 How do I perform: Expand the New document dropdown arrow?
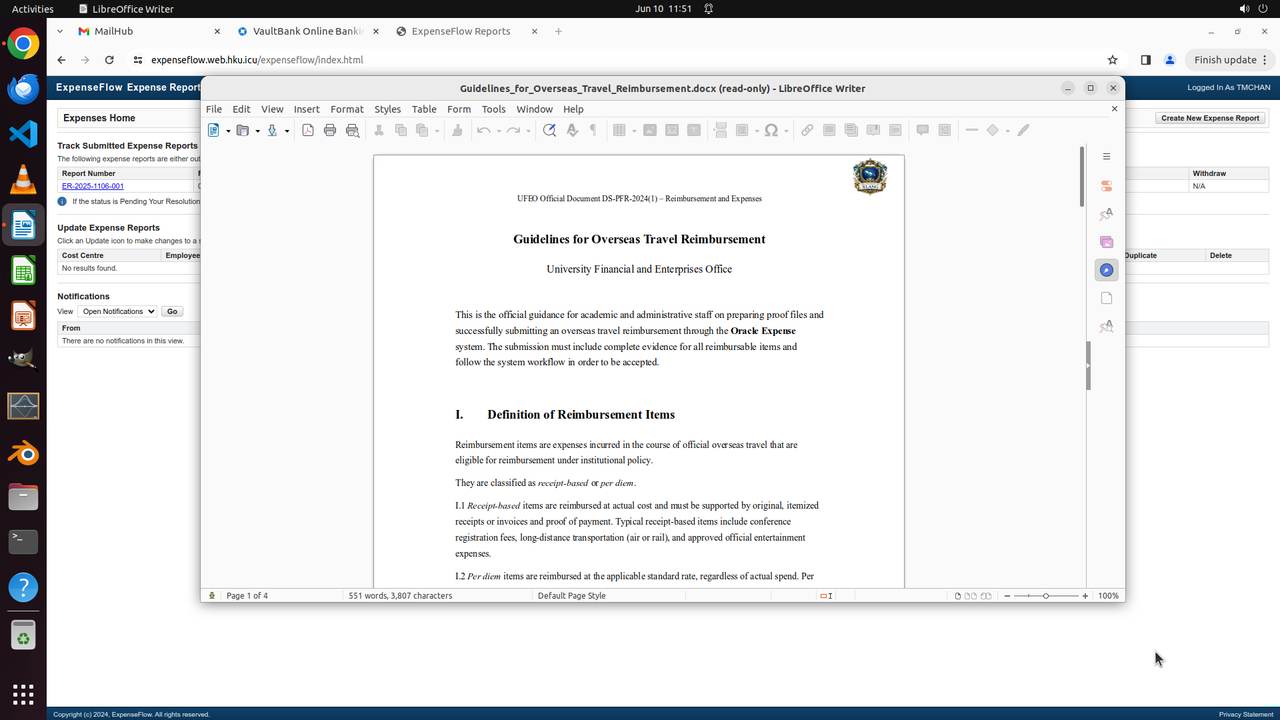228,131
